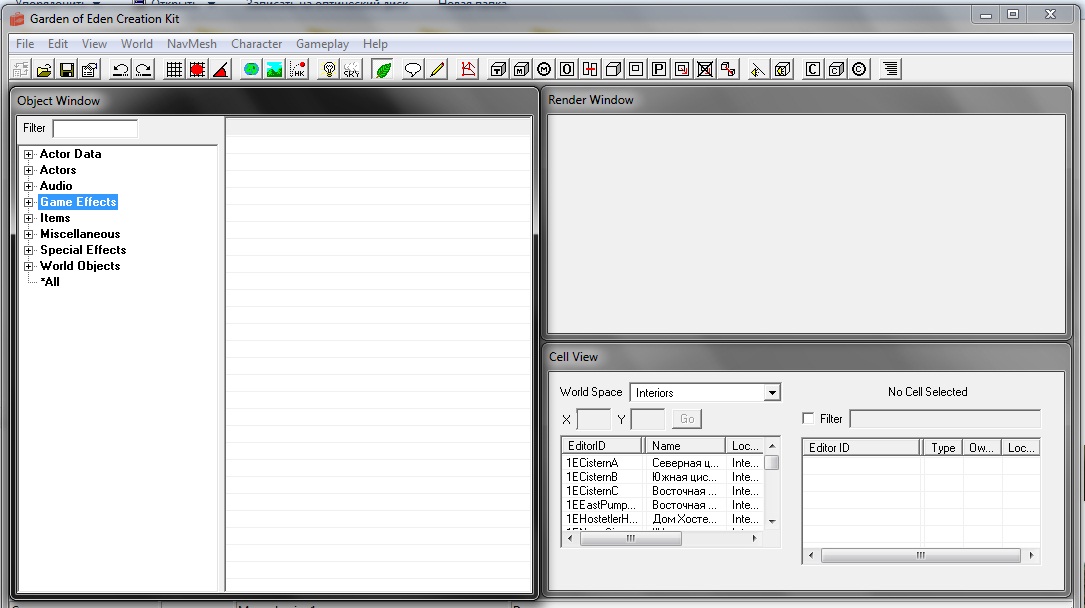Viewport: 1085px width, 608px height.
Task: Sort cell list by Name column
Action: (684, 446)
